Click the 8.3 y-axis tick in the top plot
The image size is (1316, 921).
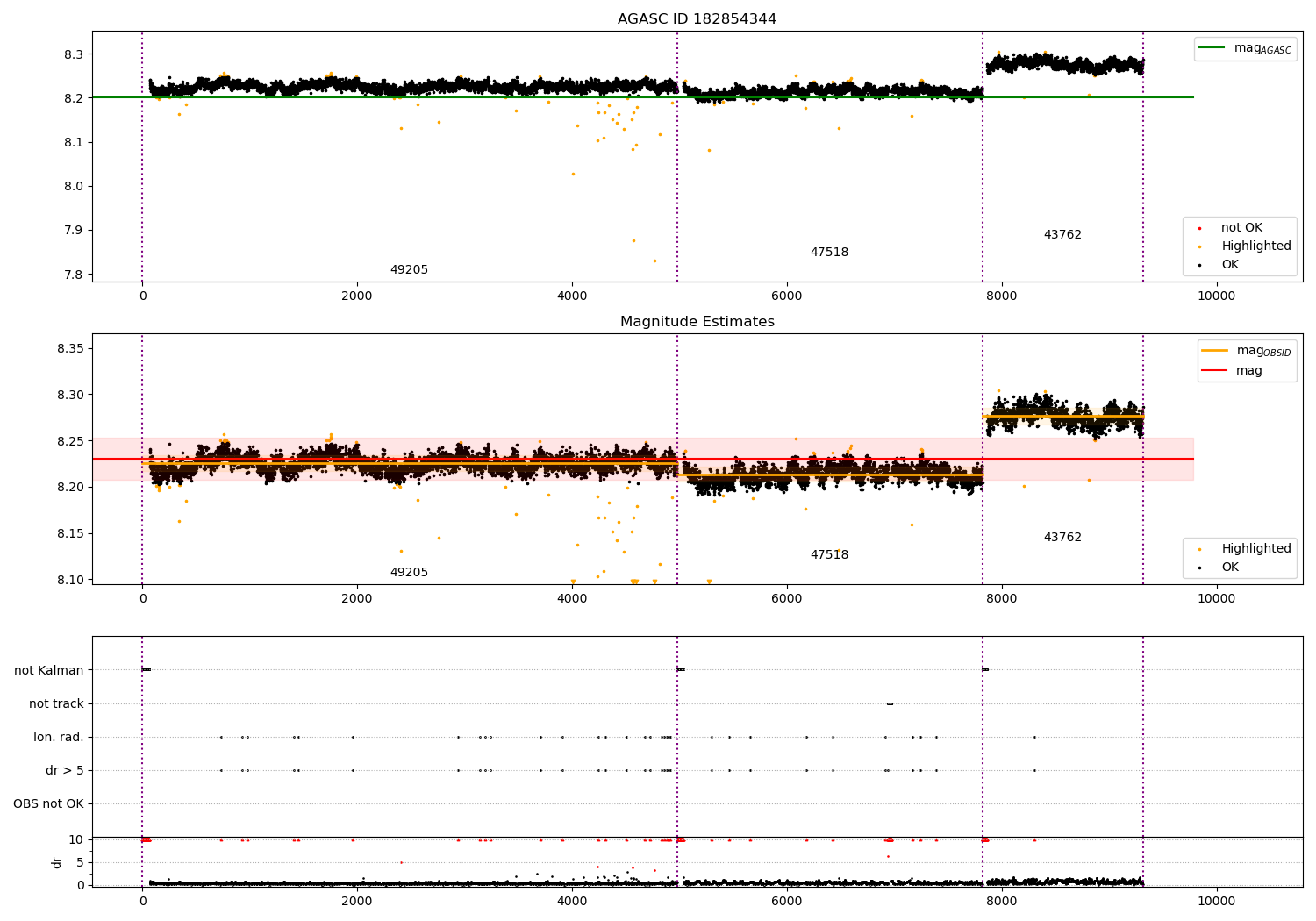[x=74, y=54]
